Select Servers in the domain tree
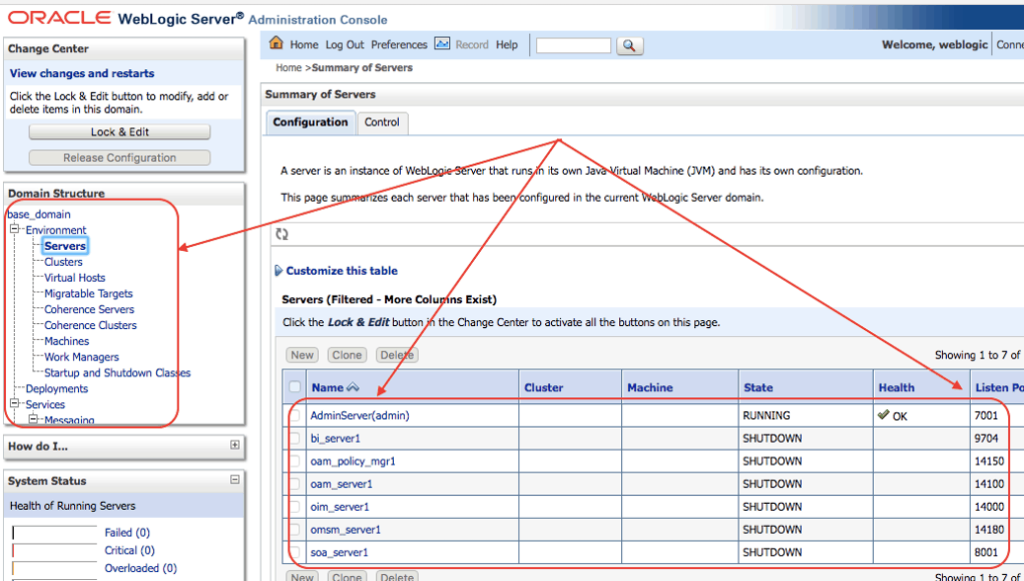1024x581 pixels. [65, 246]
